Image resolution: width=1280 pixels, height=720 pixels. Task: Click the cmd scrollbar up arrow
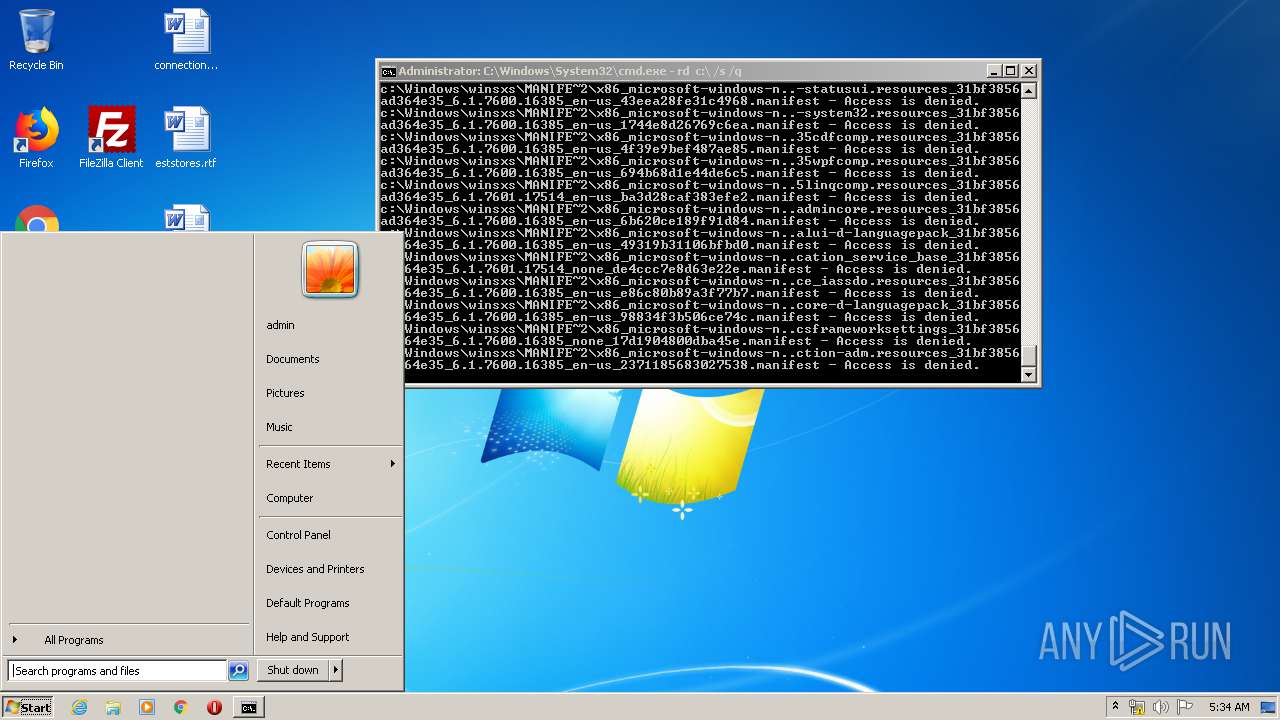click(x=1029, y=91)
